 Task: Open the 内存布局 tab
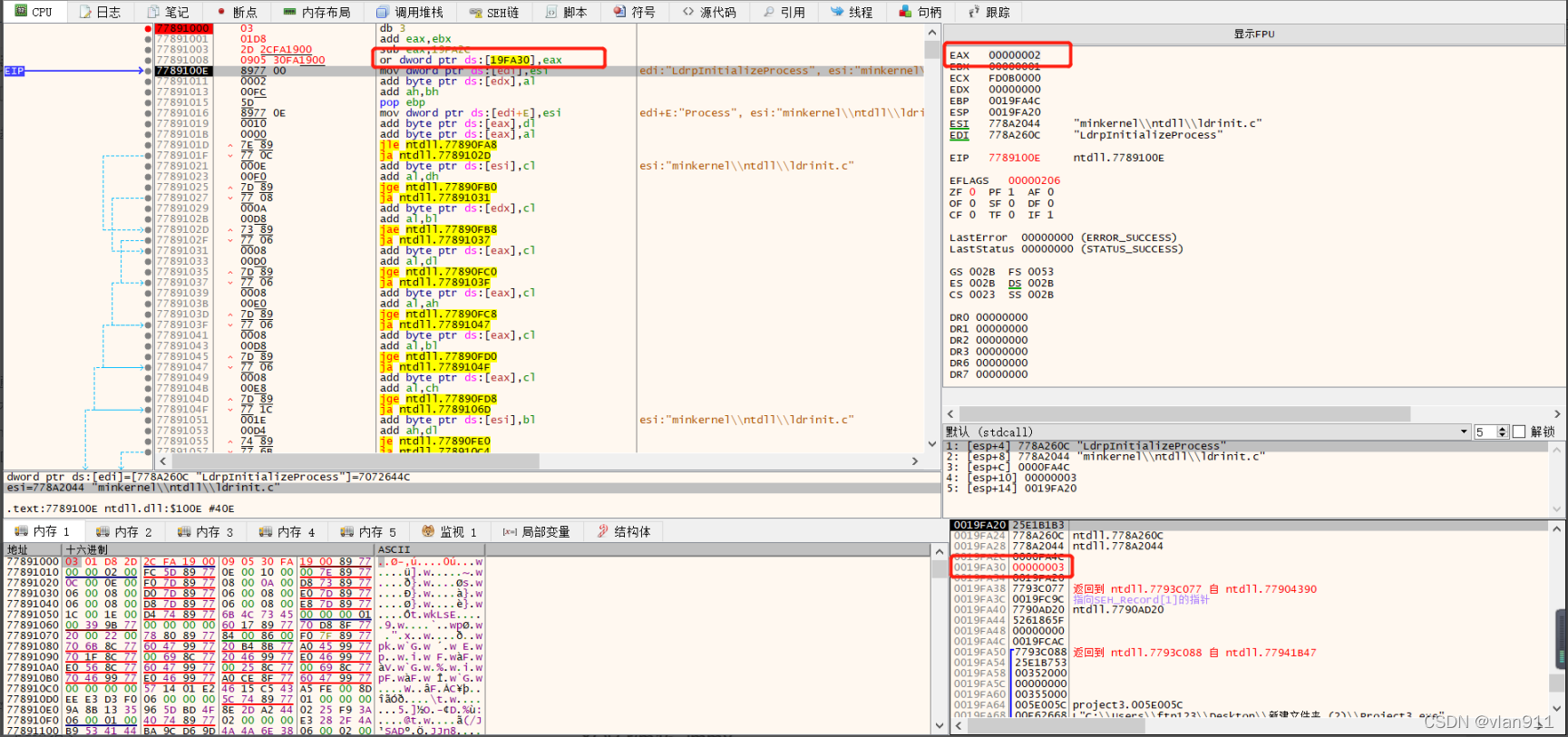coord(316,12)
